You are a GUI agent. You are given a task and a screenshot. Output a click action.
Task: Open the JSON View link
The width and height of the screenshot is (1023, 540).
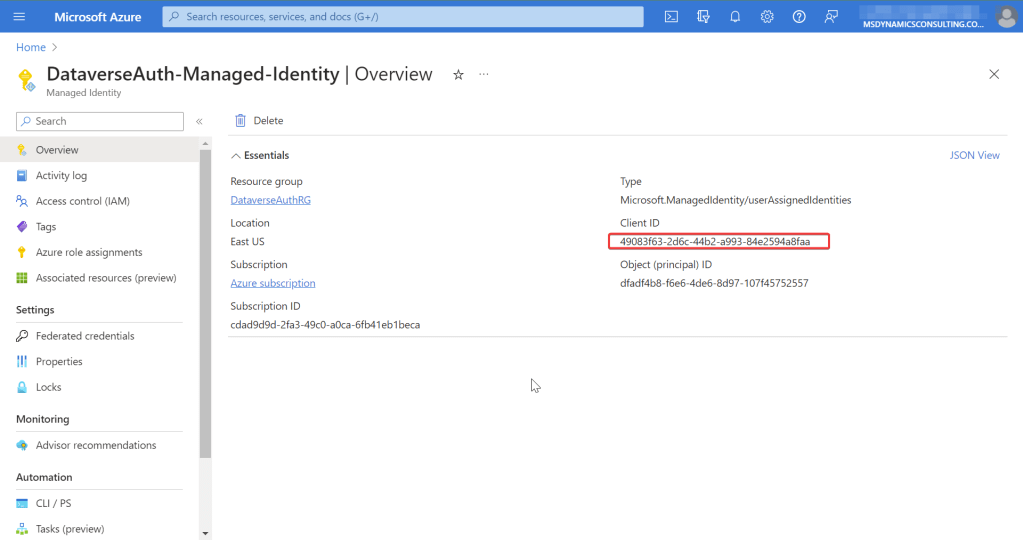[x=974, y=156]
